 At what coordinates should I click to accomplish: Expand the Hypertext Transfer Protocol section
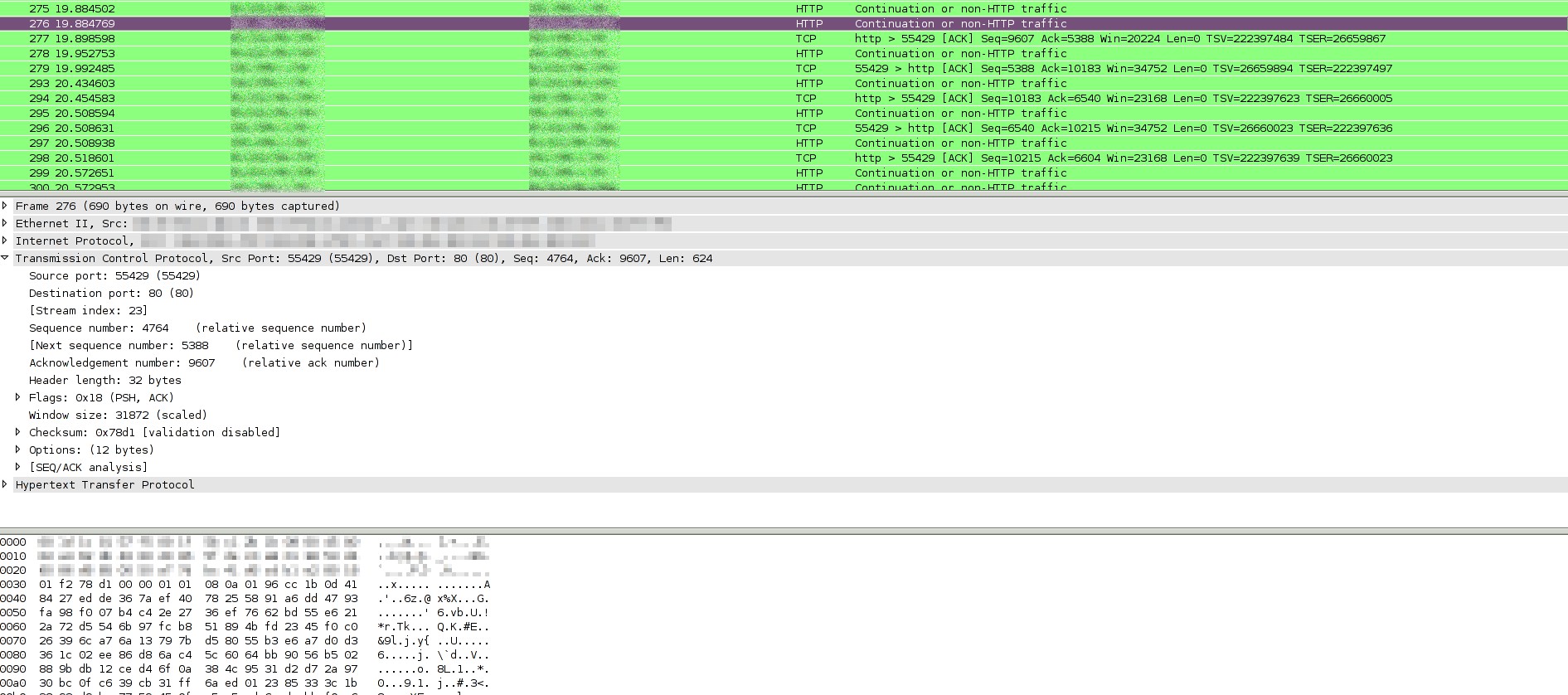click(5, 484)
